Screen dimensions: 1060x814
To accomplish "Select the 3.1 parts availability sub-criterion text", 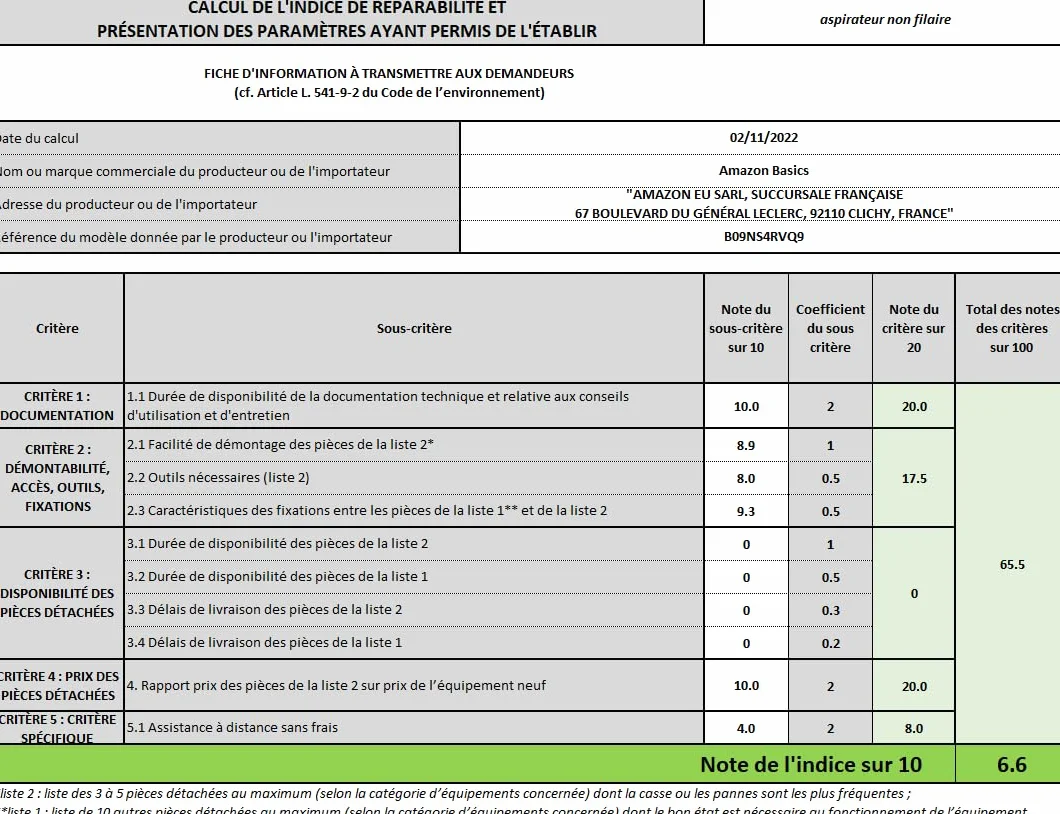I will tap(277, 544).
